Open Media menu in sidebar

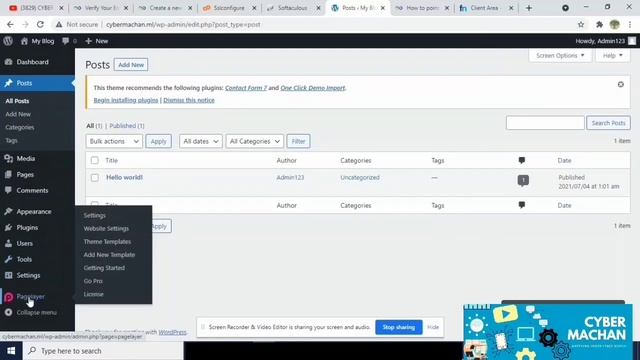pos(25,158)
